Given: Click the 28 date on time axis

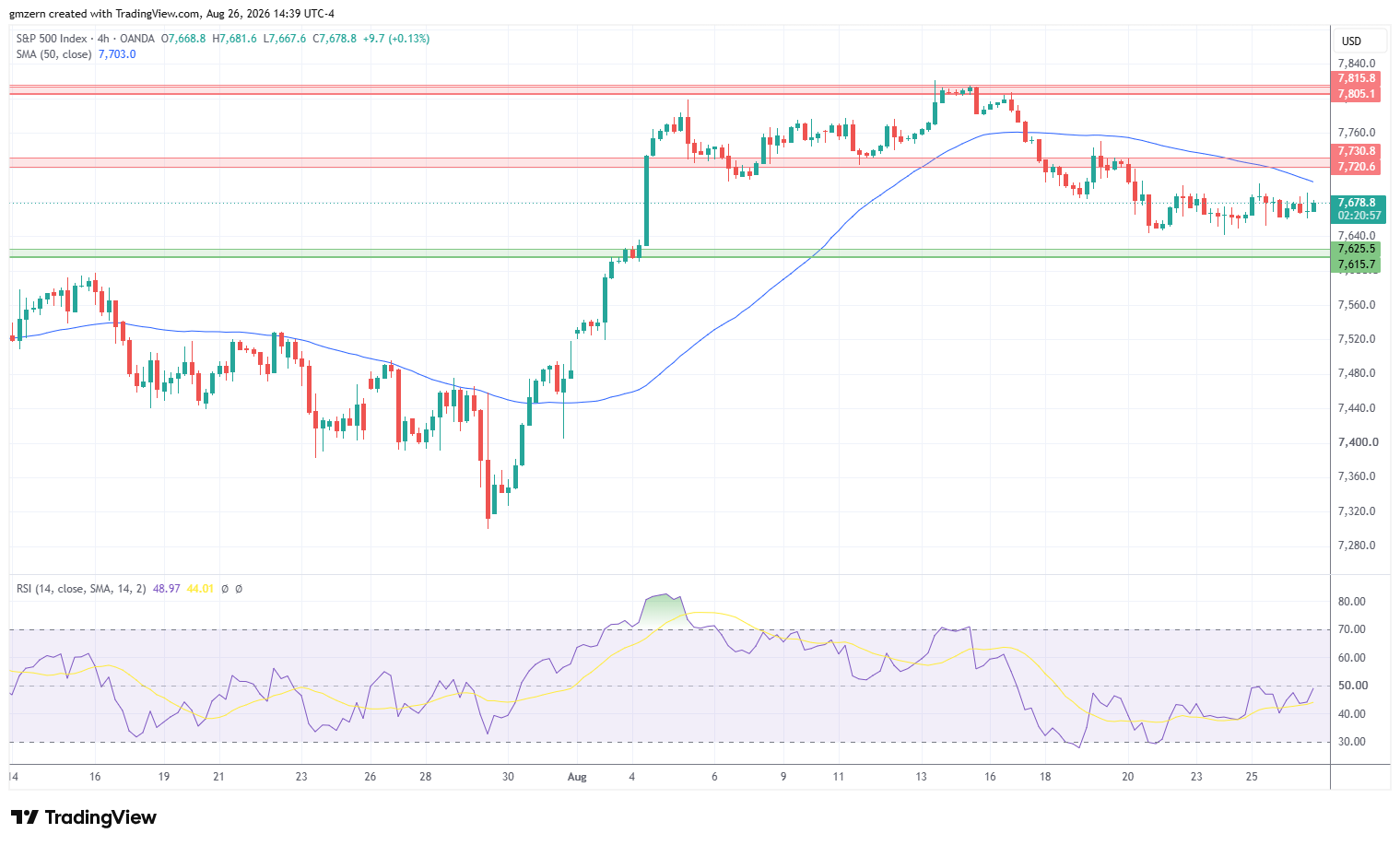Looking at the screenshot, I should (425, 777).
